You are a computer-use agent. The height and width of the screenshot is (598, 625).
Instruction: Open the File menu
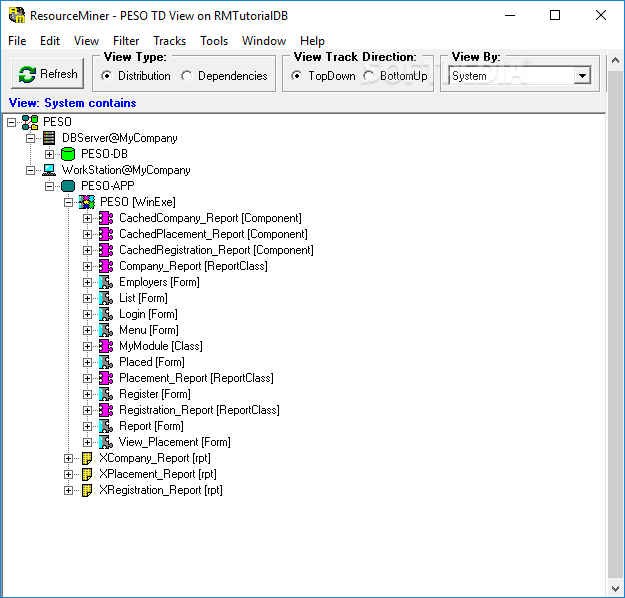(x=17, y=41)
